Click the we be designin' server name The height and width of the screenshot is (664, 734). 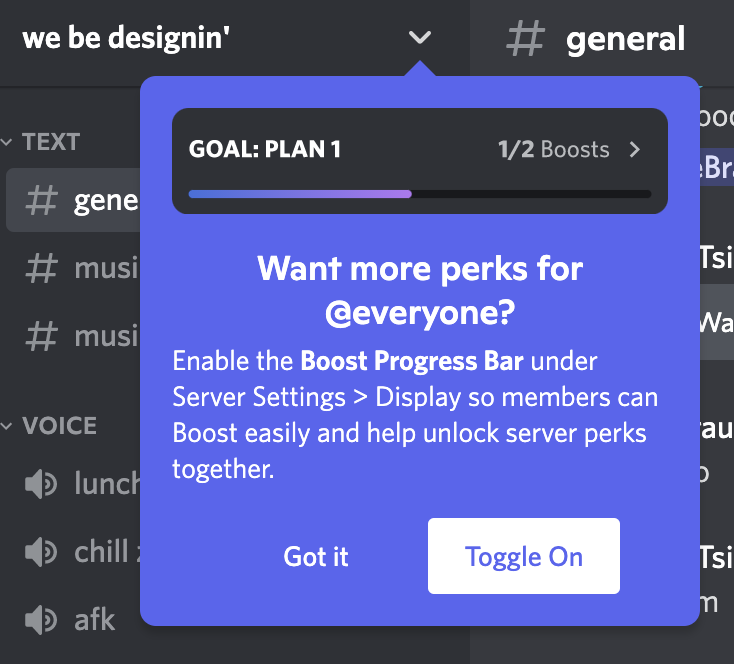(x=125, y=37)
